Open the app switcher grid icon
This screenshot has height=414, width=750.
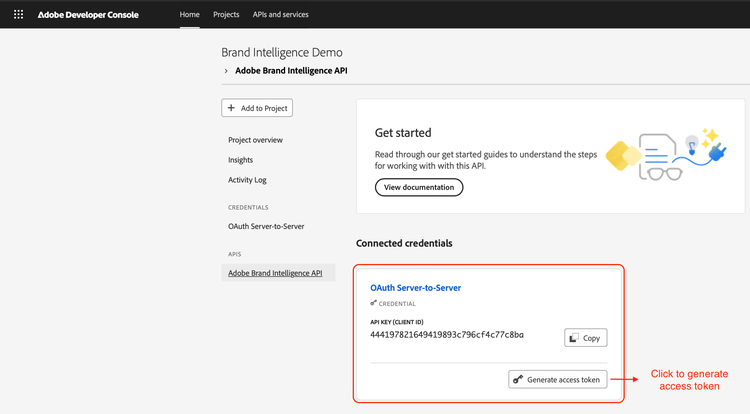(x=18, y=14)
